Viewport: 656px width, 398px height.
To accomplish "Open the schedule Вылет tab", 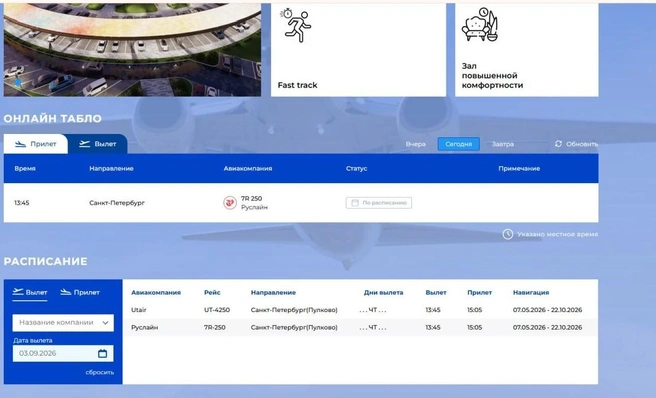I will pos(30,292).
